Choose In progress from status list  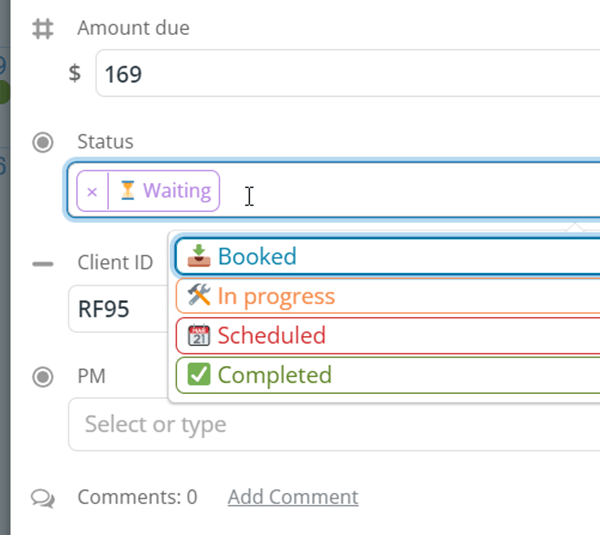coord(388,296)
